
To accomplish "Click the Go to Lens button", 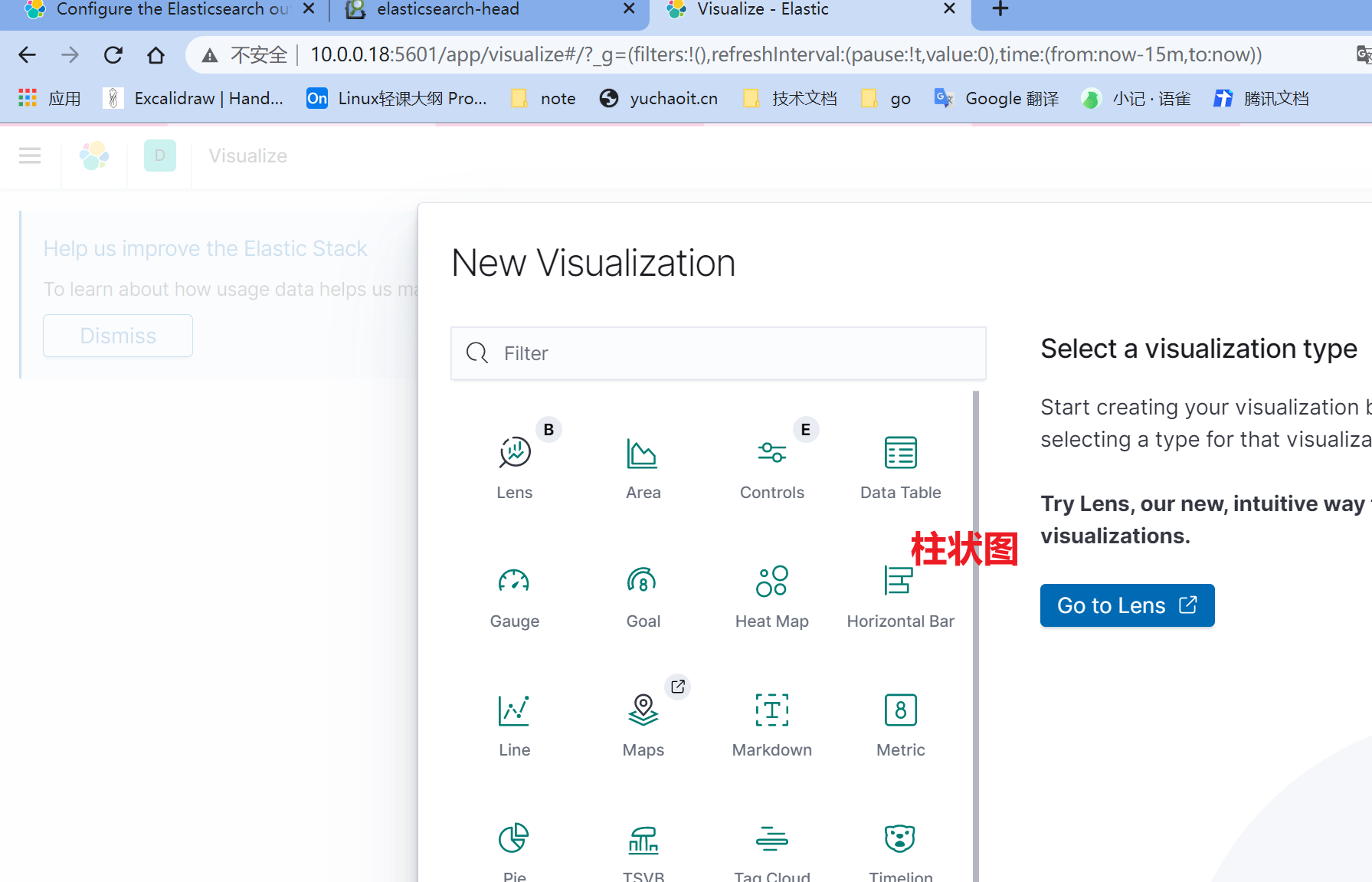I will (x=1127, y=605).
